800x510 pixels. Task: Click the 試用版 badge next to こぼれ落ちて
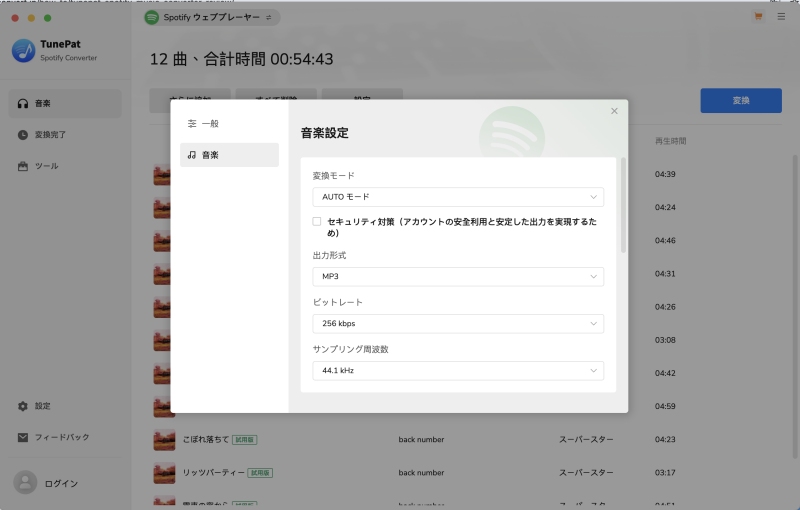pyautogui.click(x=245, y=440)
